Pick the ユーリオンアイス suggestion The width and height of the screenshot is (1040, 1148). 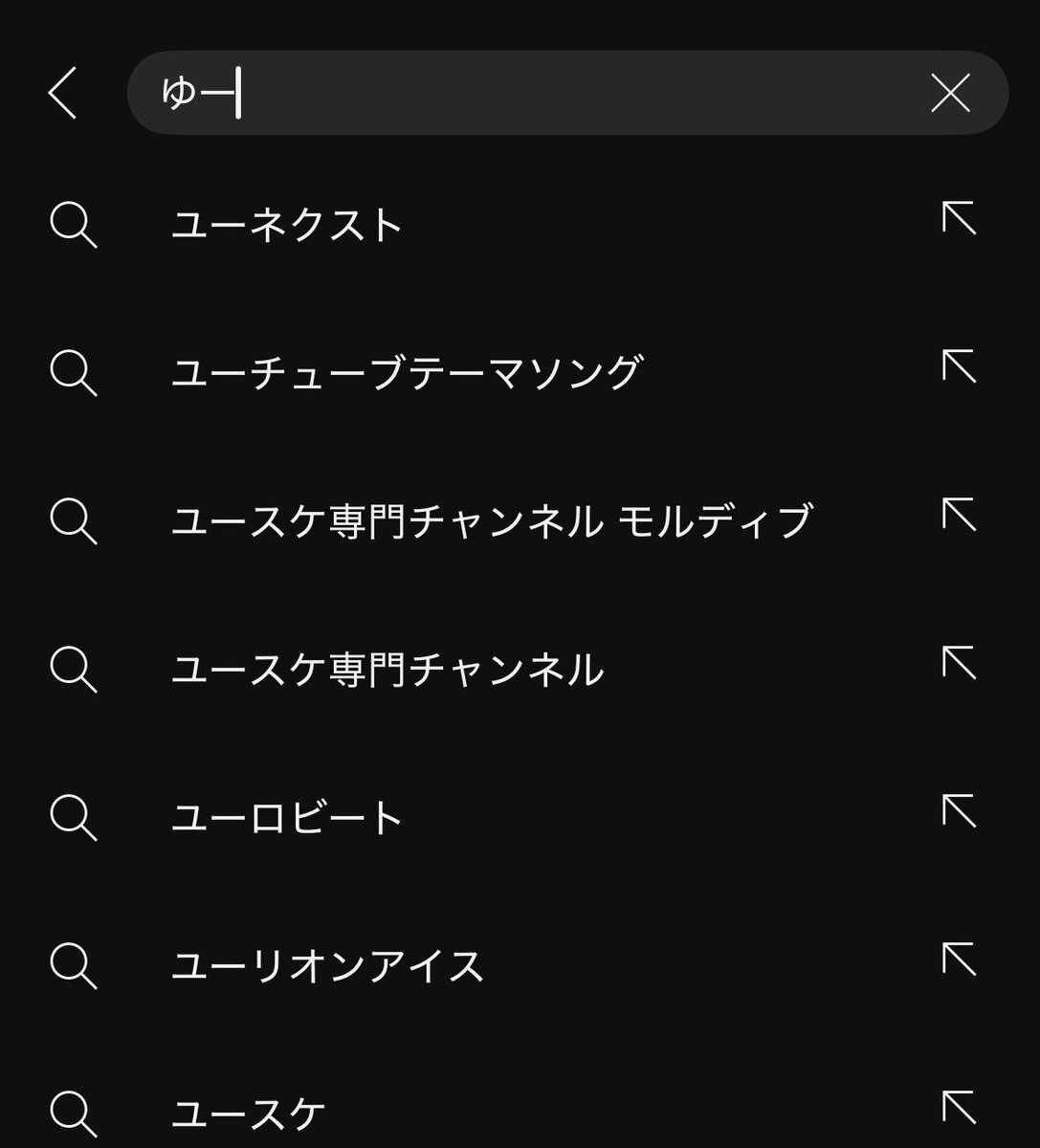327,964
